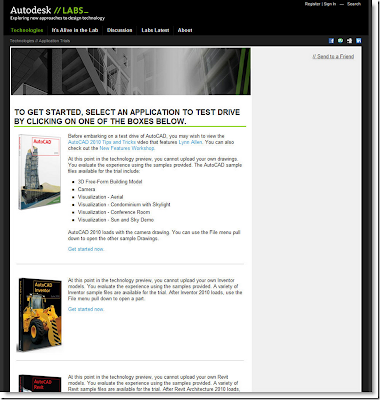Open the New Features Workshop link
Image resolution: width=380 pixels, height=400 pixels.
click(x=127, y=148)
